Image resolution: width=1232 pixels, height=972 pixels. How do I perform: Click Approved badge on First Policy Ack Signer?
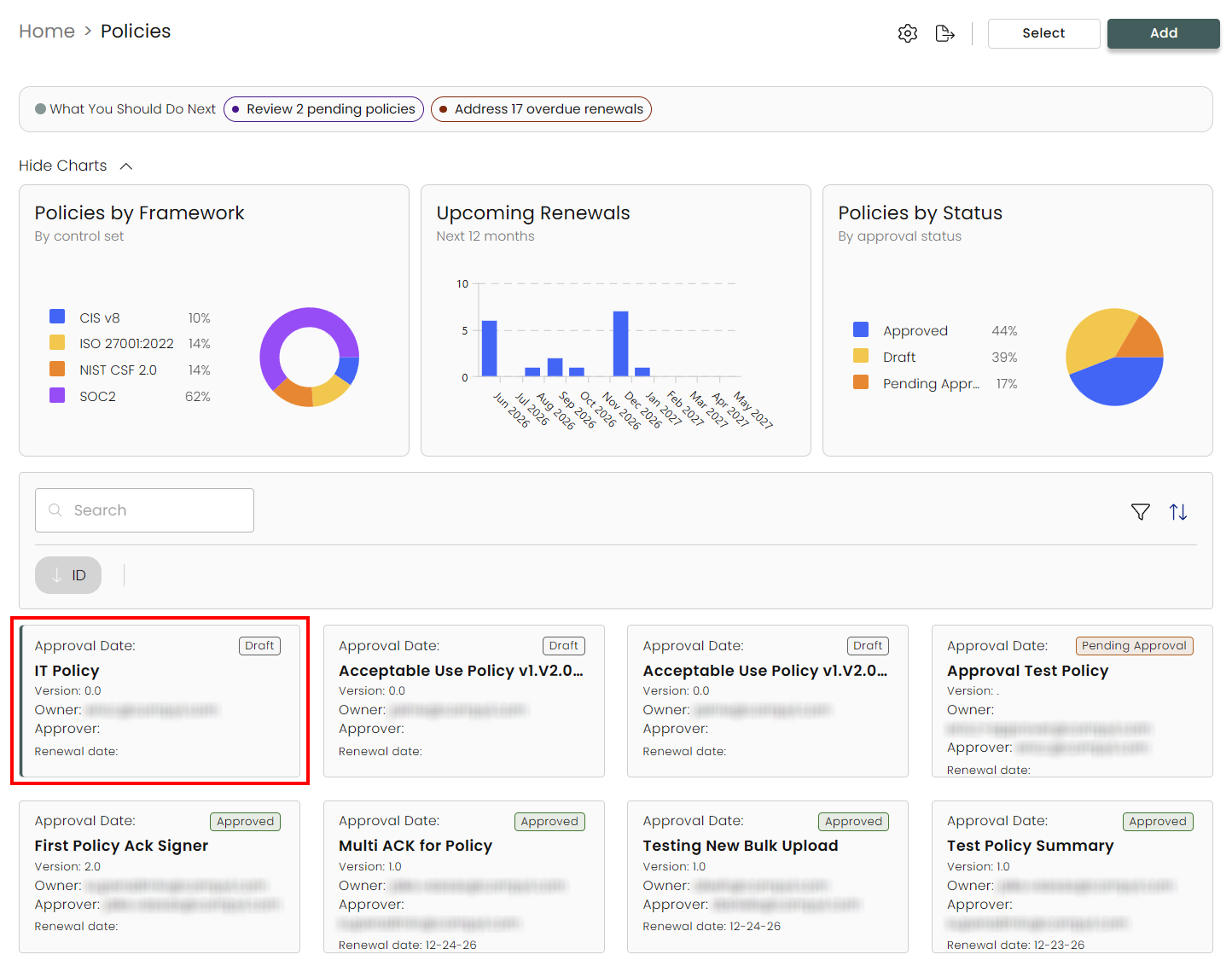pos(245,822)
